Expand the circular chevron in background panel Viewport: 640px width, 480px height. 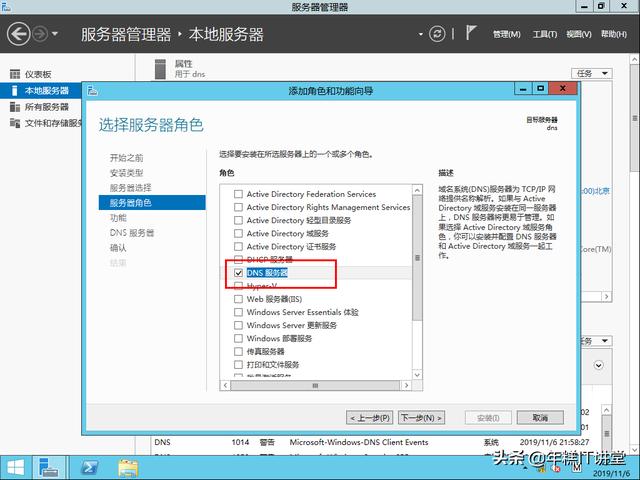tap(598, 365)
